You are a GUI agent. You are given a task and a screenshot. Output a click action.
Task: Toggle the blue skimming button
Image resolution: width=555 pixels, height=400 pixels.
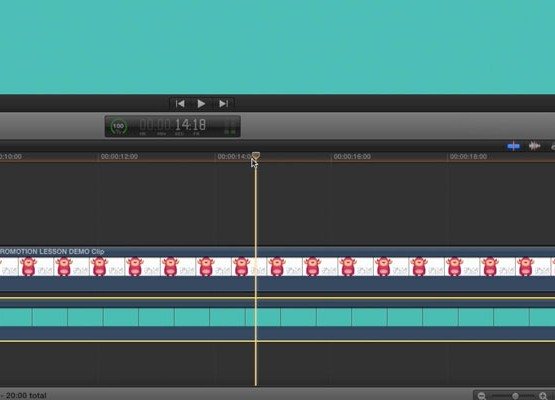(x=513, y=146)
